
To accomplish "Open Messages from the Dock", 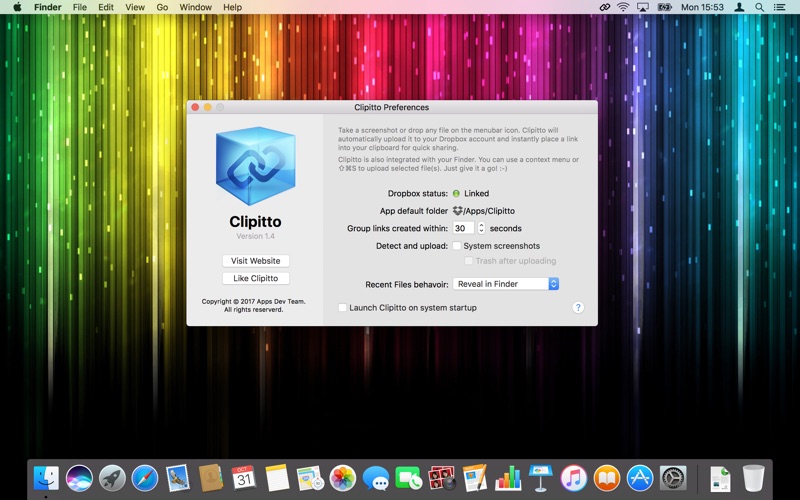I will [x=376, y=479].
